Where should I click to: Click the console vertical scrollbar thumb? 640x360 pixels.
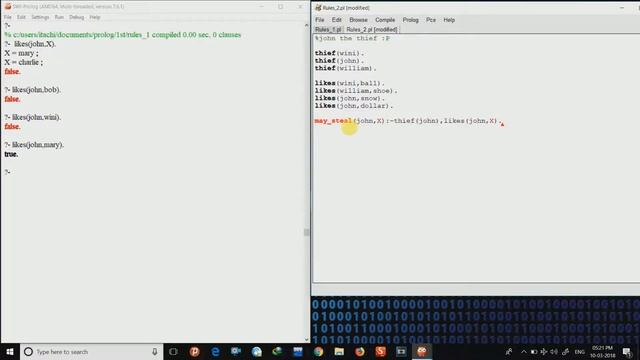pyautogui.click(x=307, y=232)
